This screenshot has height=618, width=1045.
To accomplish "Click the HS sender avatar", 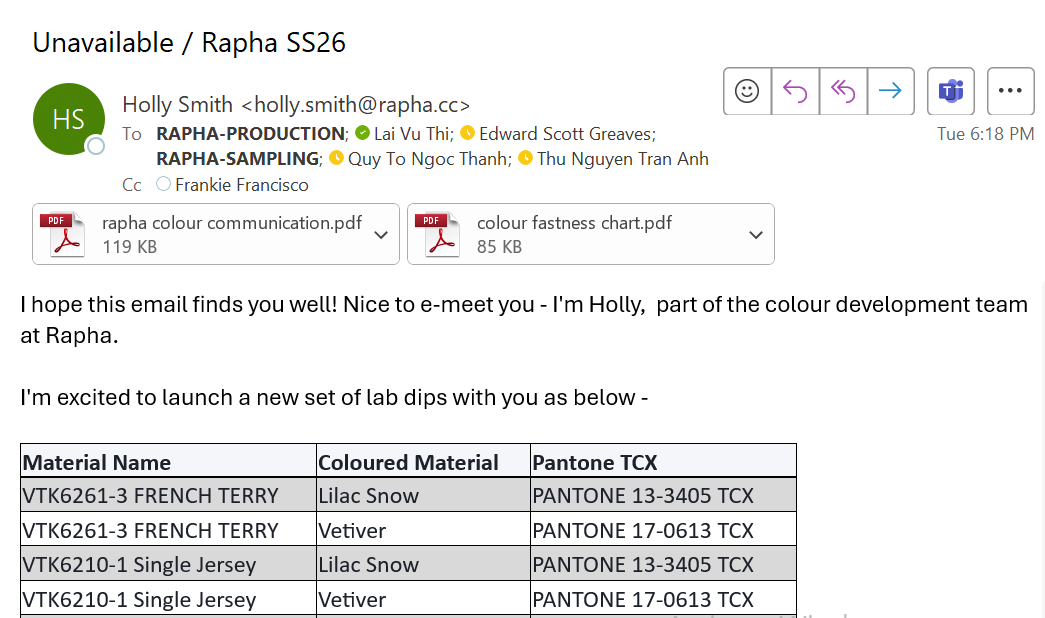I will pyautogui.click(x=69, y=119).
